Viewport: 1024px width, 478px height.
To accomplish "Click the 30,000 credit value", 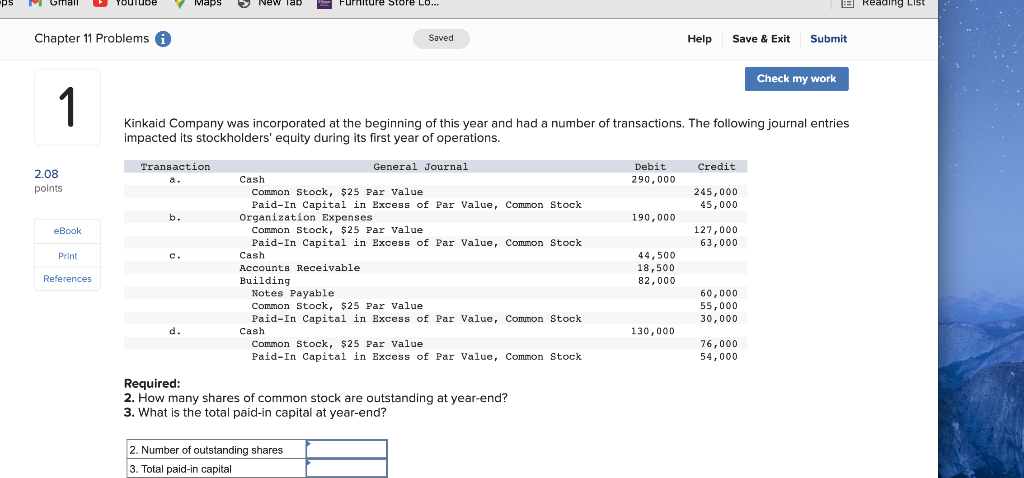I will pos(718,319).
